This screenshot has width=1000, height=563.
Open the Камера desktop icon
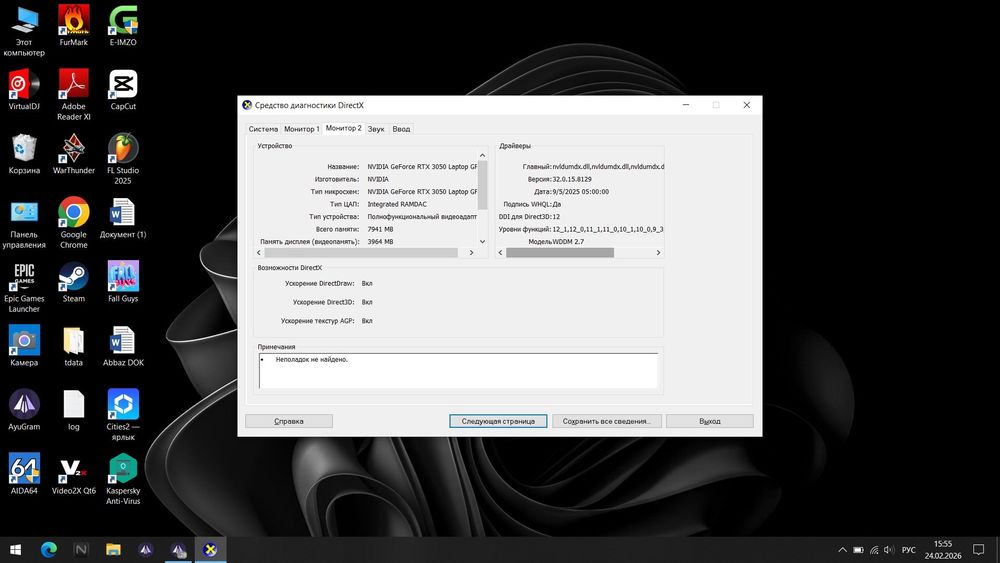click(x=24, y=346)
